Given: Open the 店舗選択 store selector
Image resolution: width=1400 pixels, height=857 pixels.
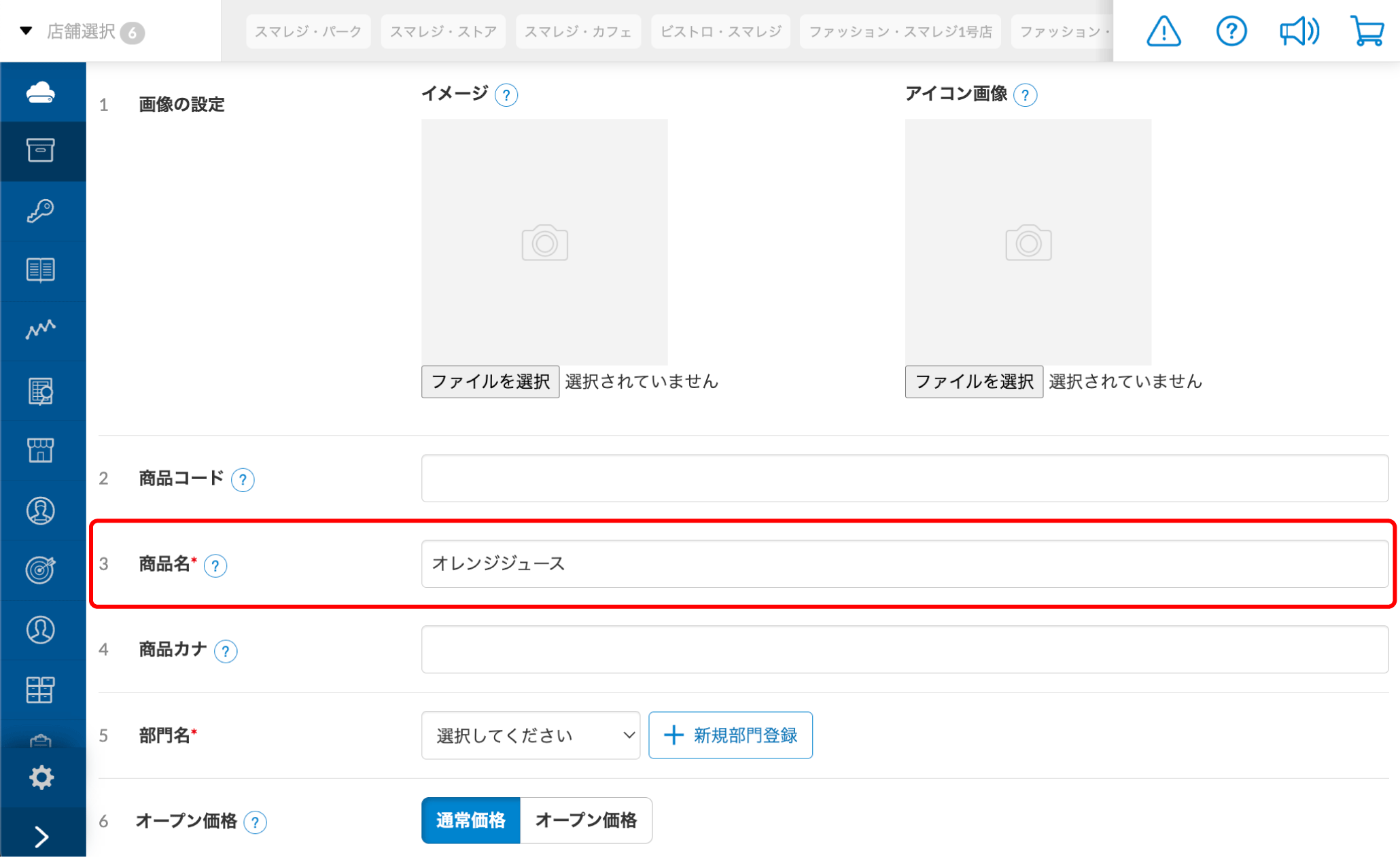Looking at the screenshot, I should (82, 31).
